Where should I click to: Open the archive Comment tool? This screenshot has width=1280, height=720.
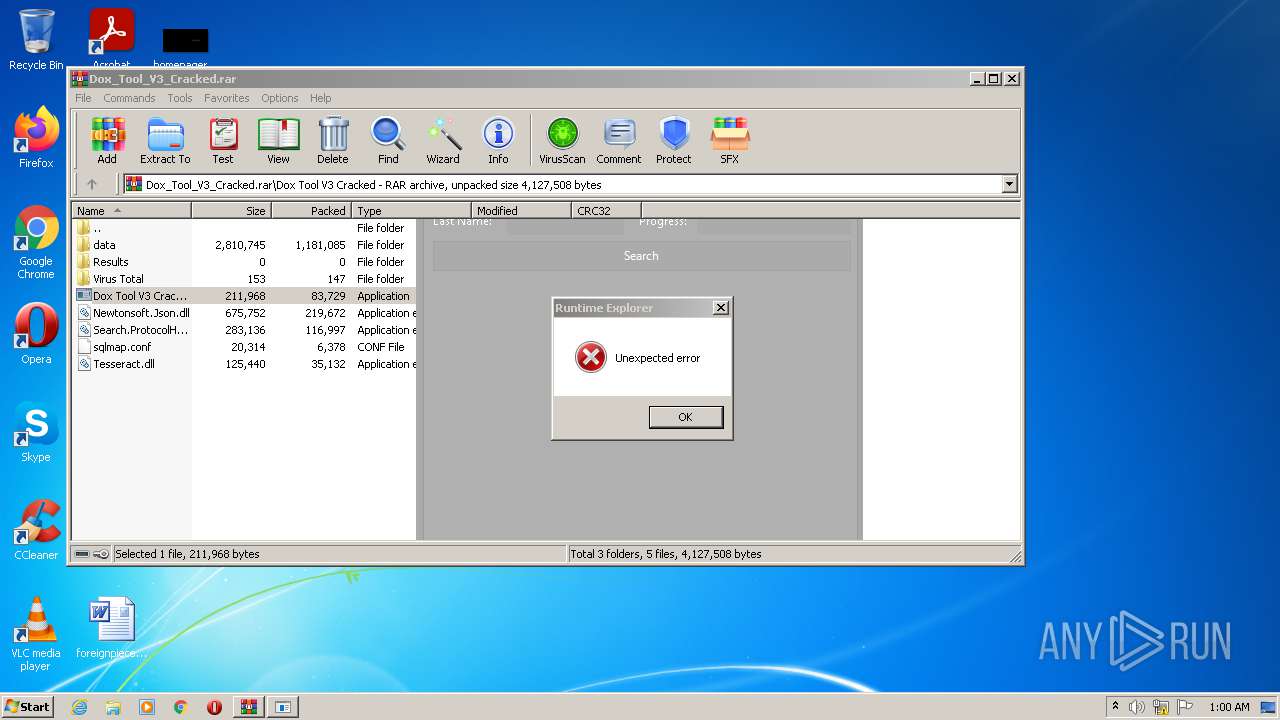[x=619, y=140]
